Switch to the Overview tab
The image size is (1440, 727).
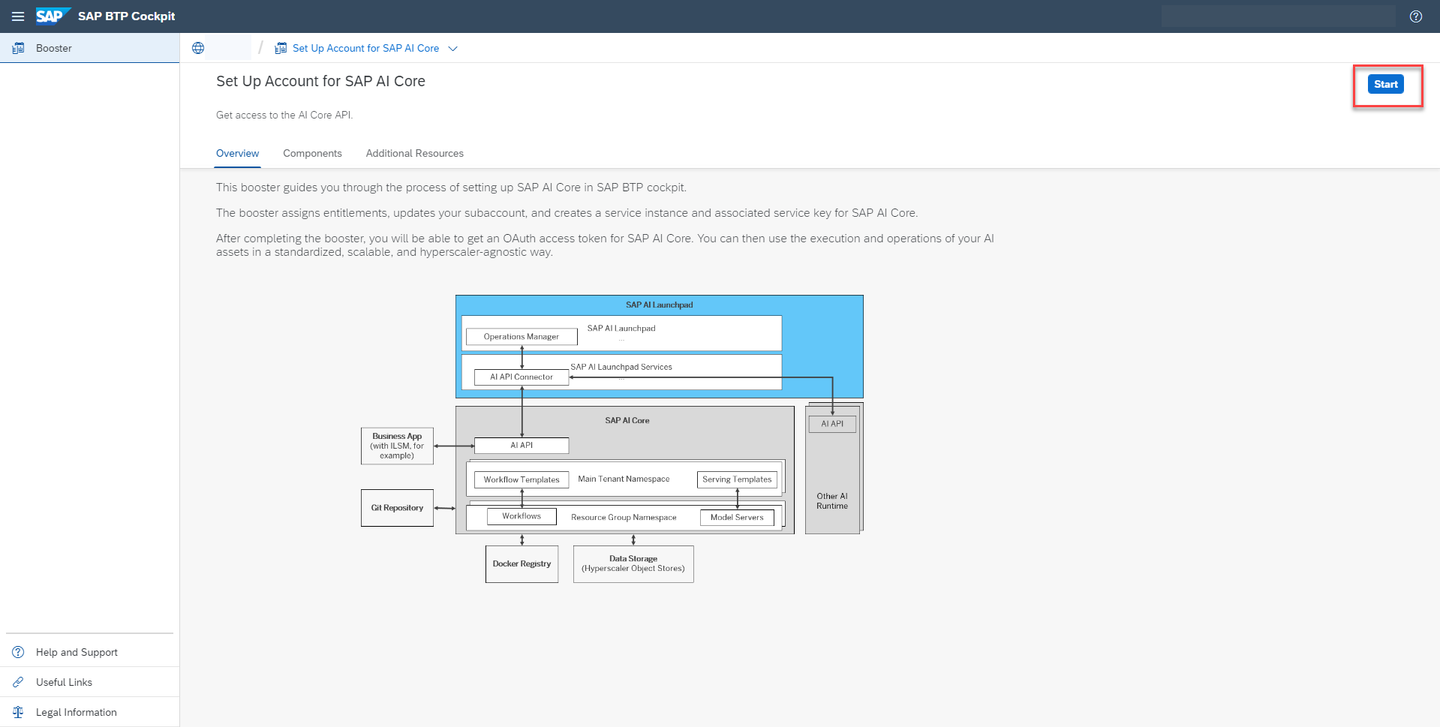pos(238,153)
